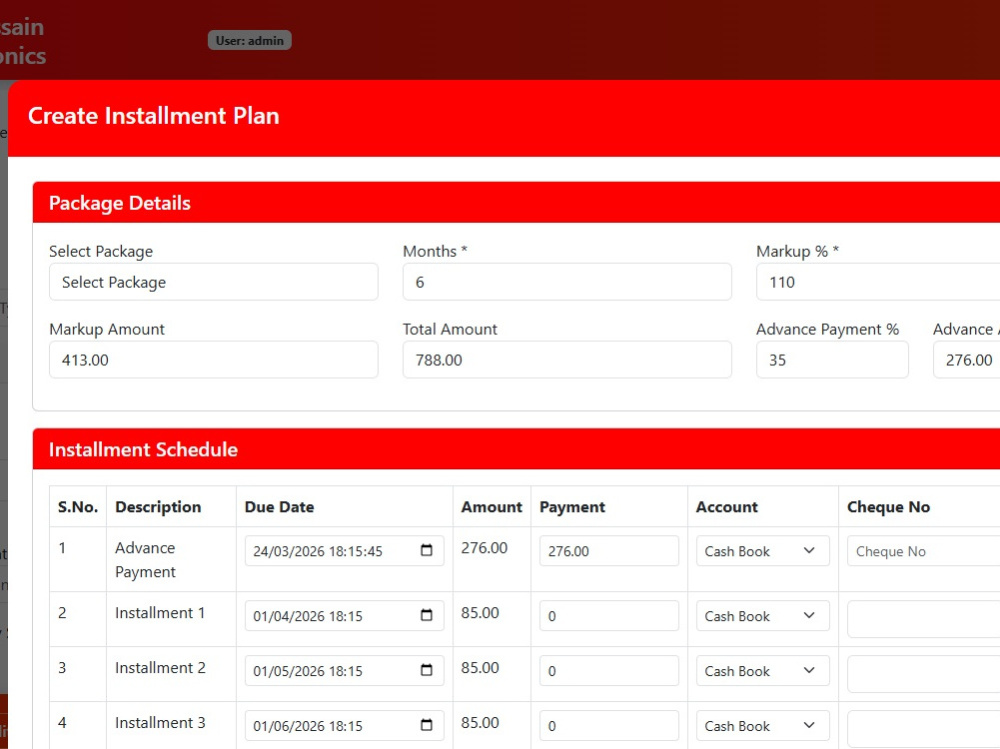1000x749 pixels.
Task: Click amount 85.00 in Installment 3 row
Action: (480, 722)
